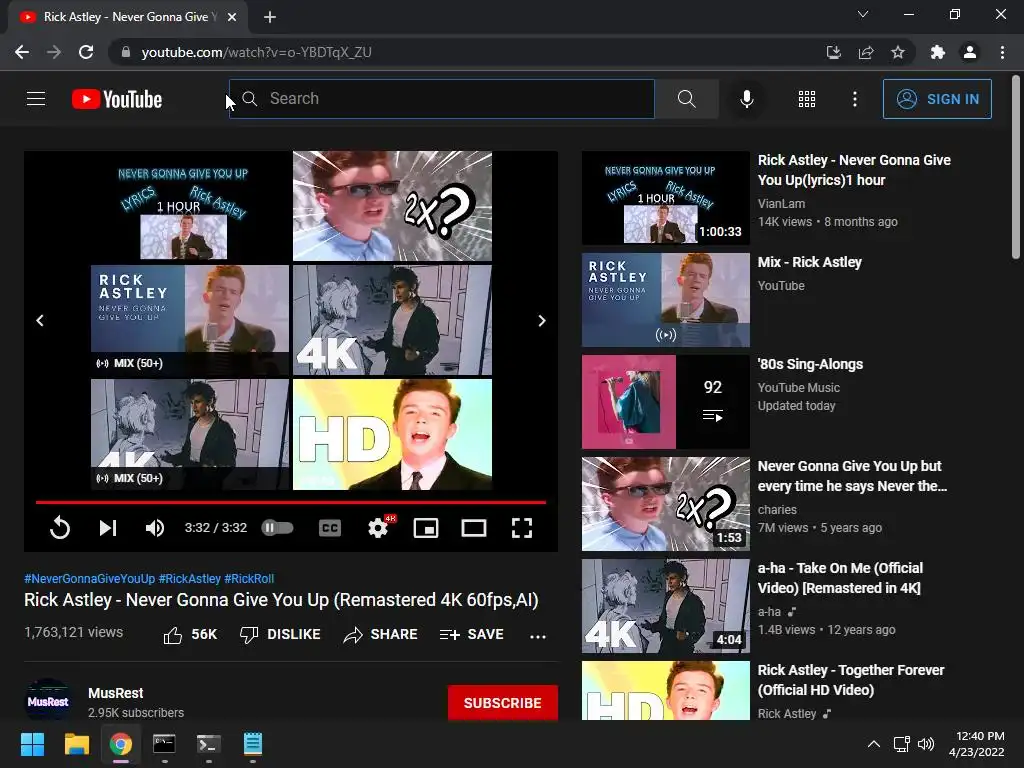Show next end-screen suggestions arrow
Viewport: 1024px width, 768px height.
point(541,321)
